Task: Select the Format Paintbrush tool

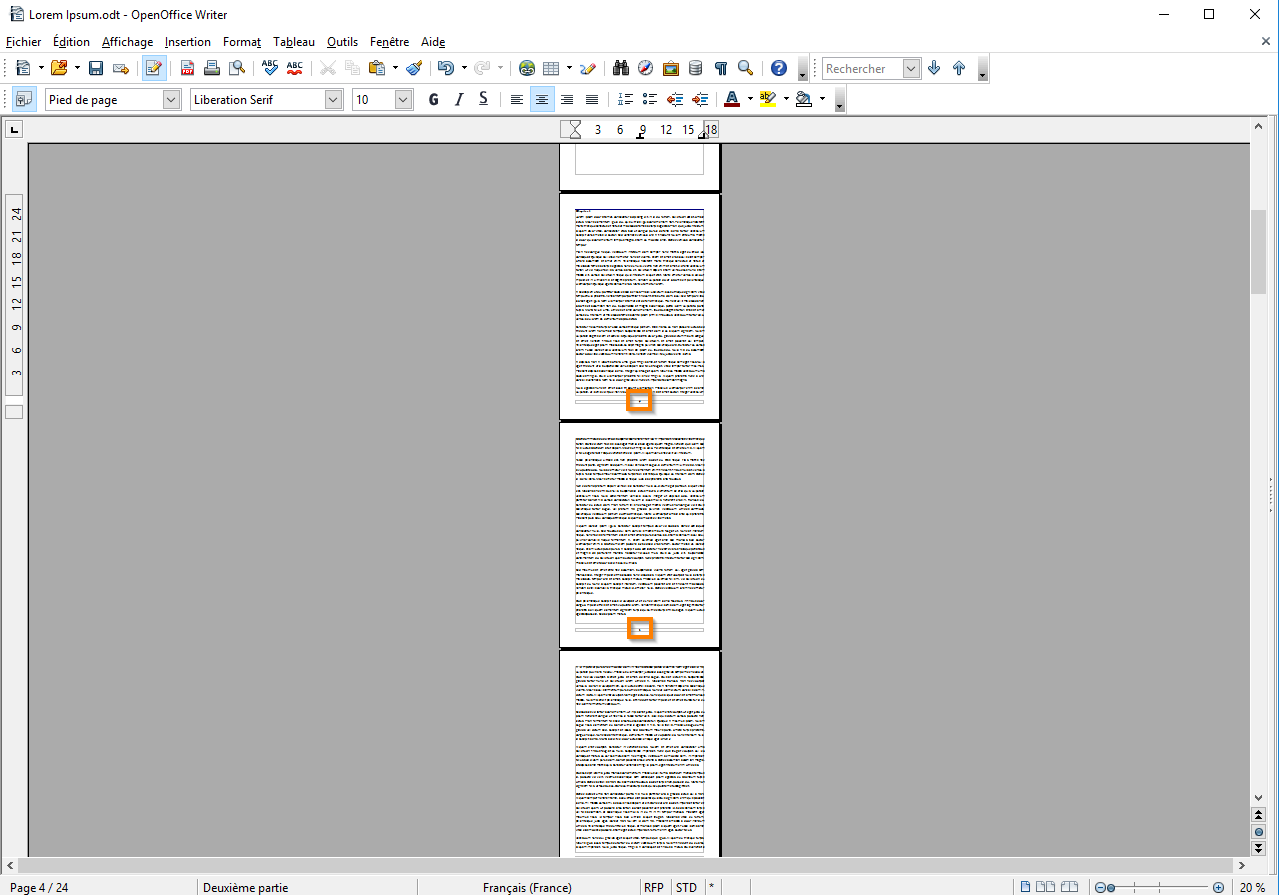Action: pyautogui.click(x=414, y=68)
